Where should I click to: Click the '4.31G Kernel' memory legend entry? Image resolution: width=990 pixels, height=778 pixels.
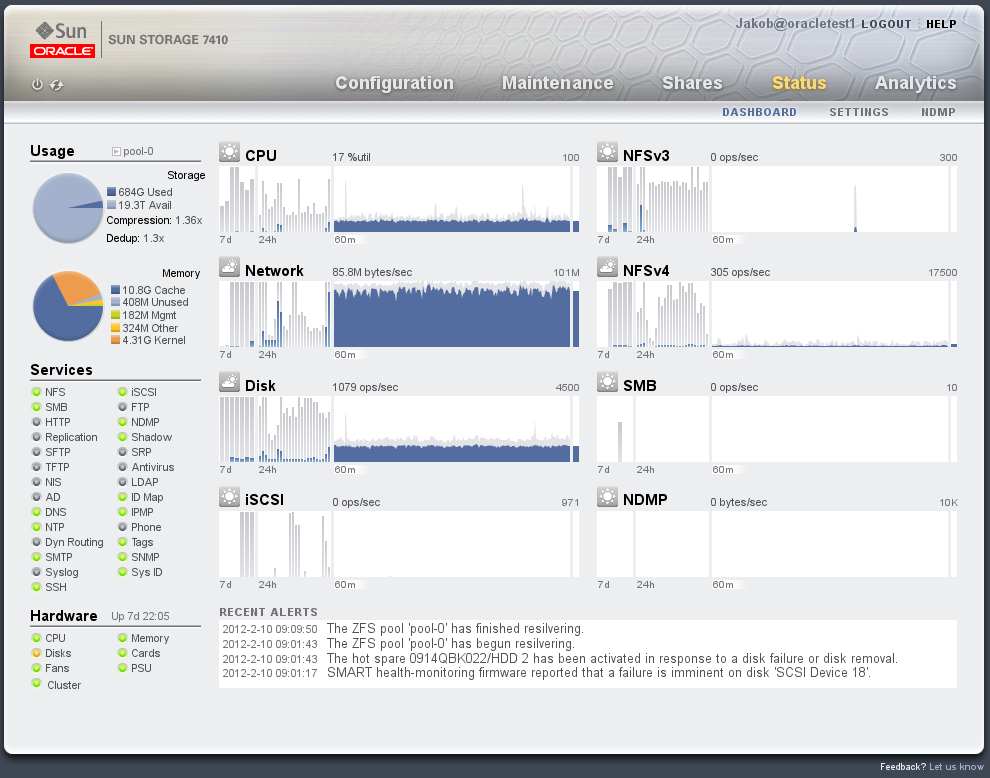(148, 340)
